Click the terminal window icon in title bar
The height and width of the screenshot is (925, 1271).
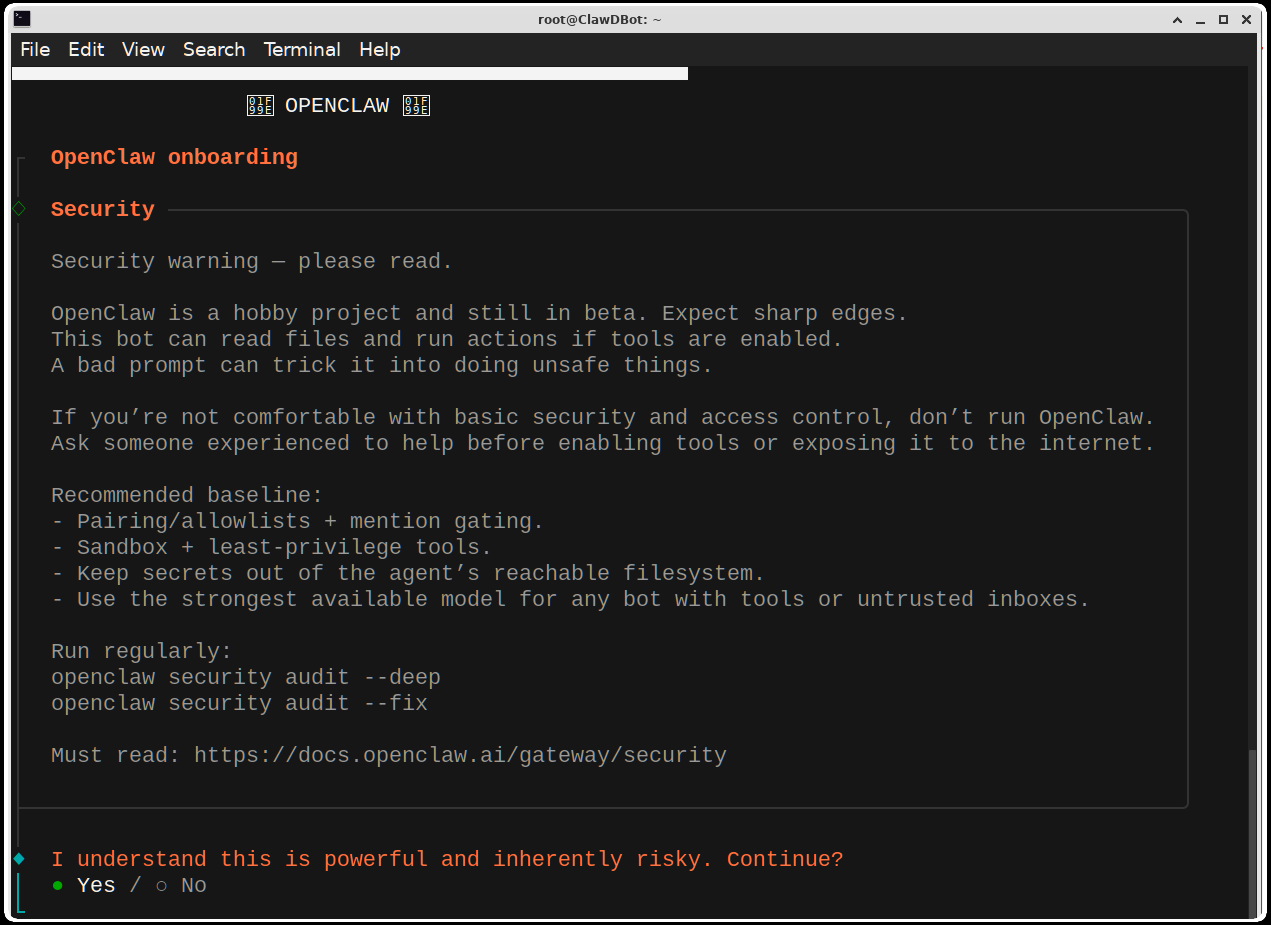22,19
